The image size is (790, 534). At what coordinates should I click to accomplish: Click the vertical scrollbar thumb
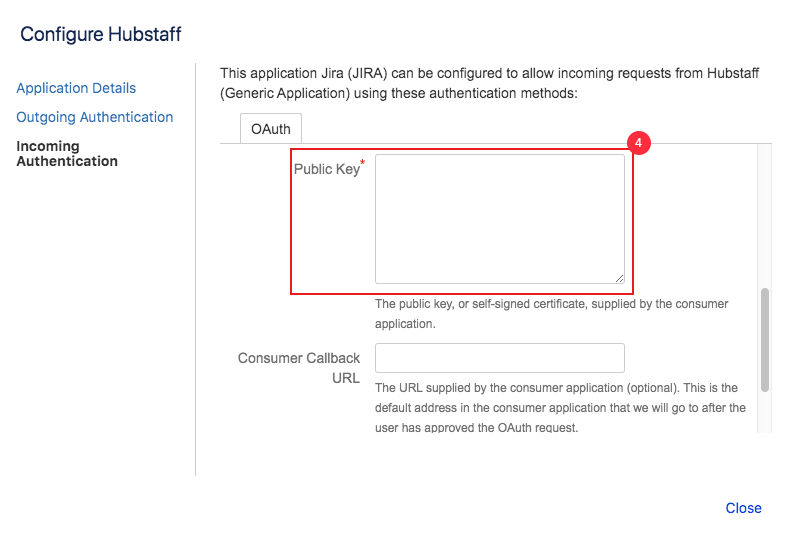point(765,340)
